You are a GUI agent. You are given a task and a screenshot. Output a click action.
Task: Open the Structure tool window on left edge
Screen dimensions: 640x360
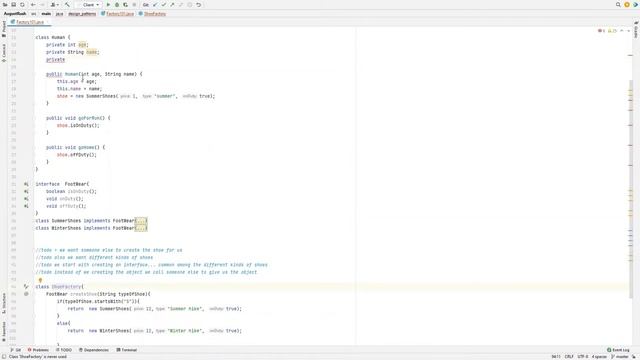click(4, 304)
